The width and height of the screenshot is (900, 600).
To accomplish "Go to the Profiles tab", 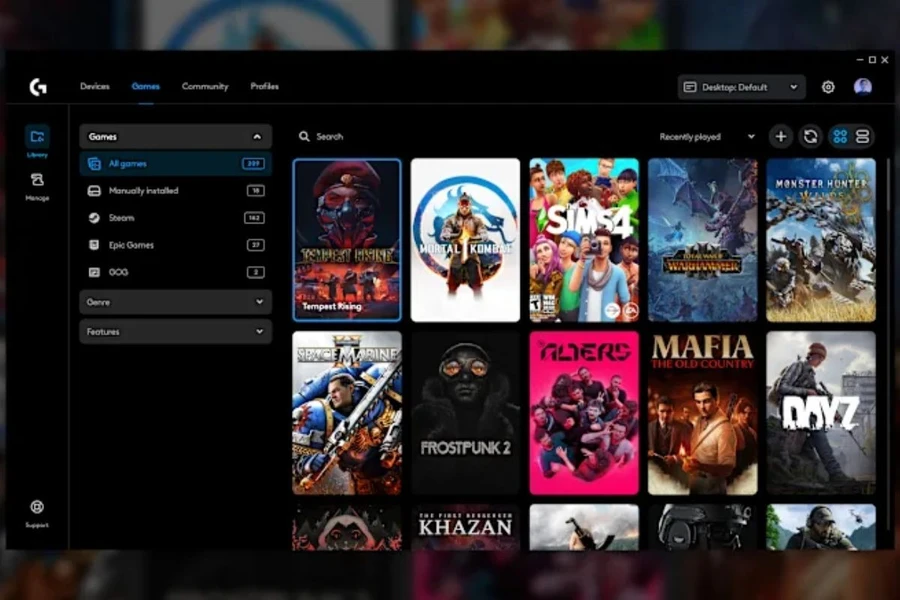I will 265,87.
